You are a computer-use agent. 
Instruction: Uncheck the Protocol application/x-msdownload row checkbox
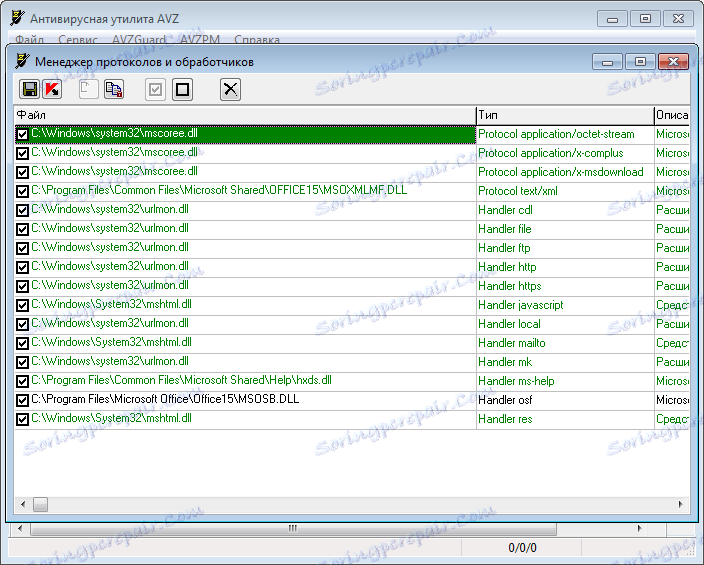(x=22, y=172)
